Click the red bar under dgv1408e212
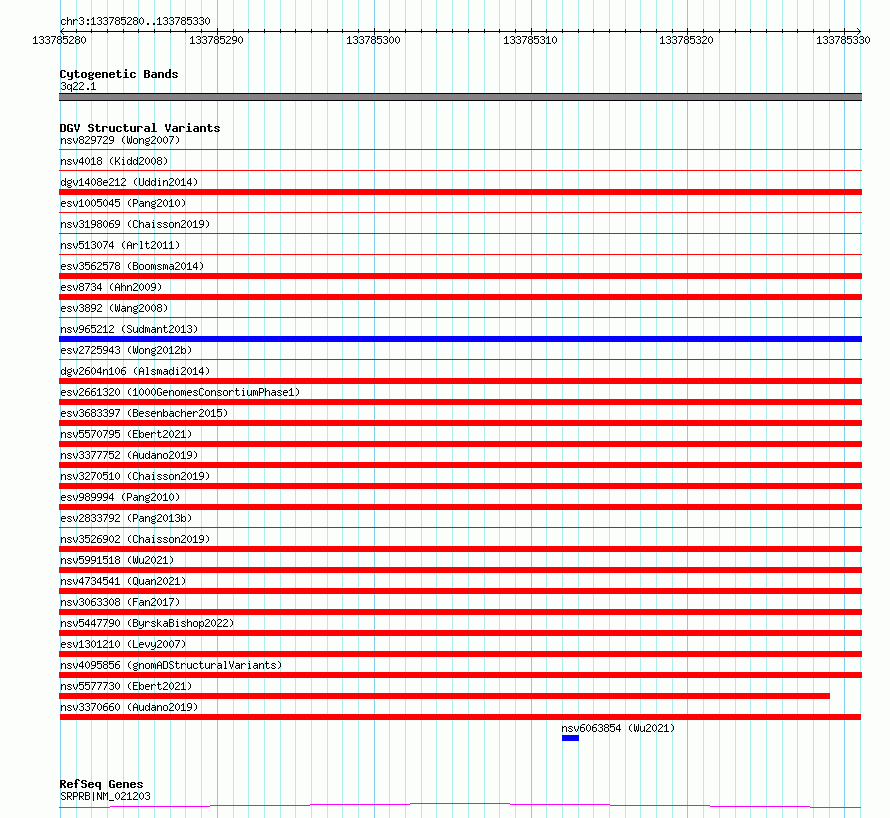 click(x=460, y=192)
